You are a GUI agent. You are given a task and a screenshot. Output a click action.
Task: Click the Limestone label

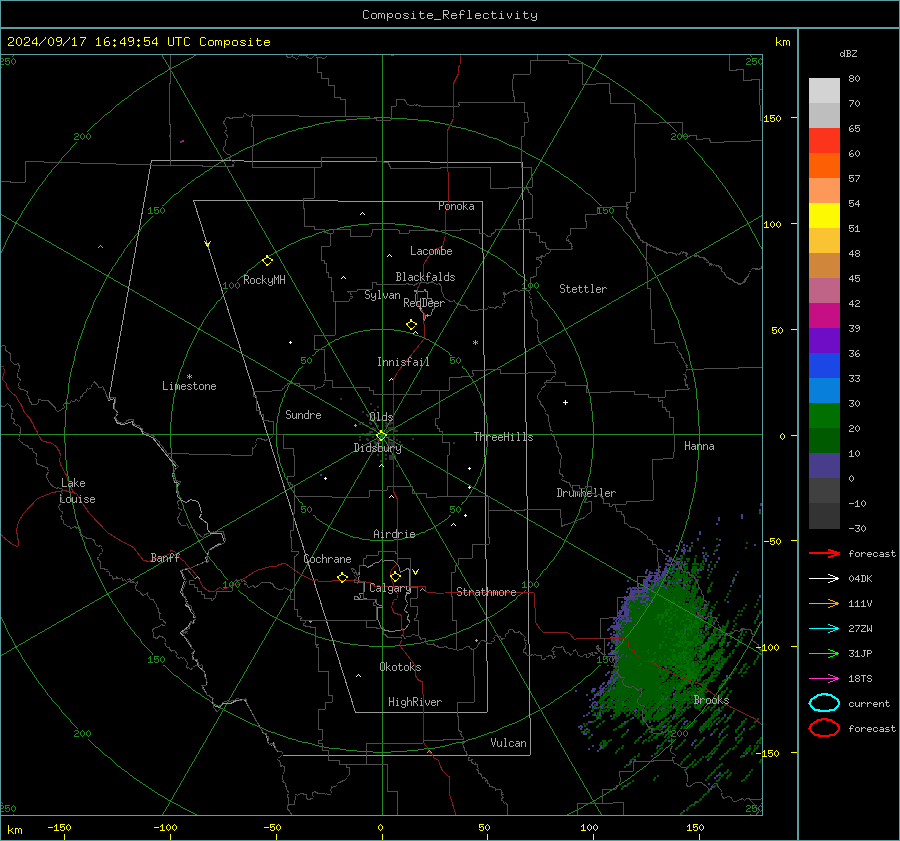(189, 386)
